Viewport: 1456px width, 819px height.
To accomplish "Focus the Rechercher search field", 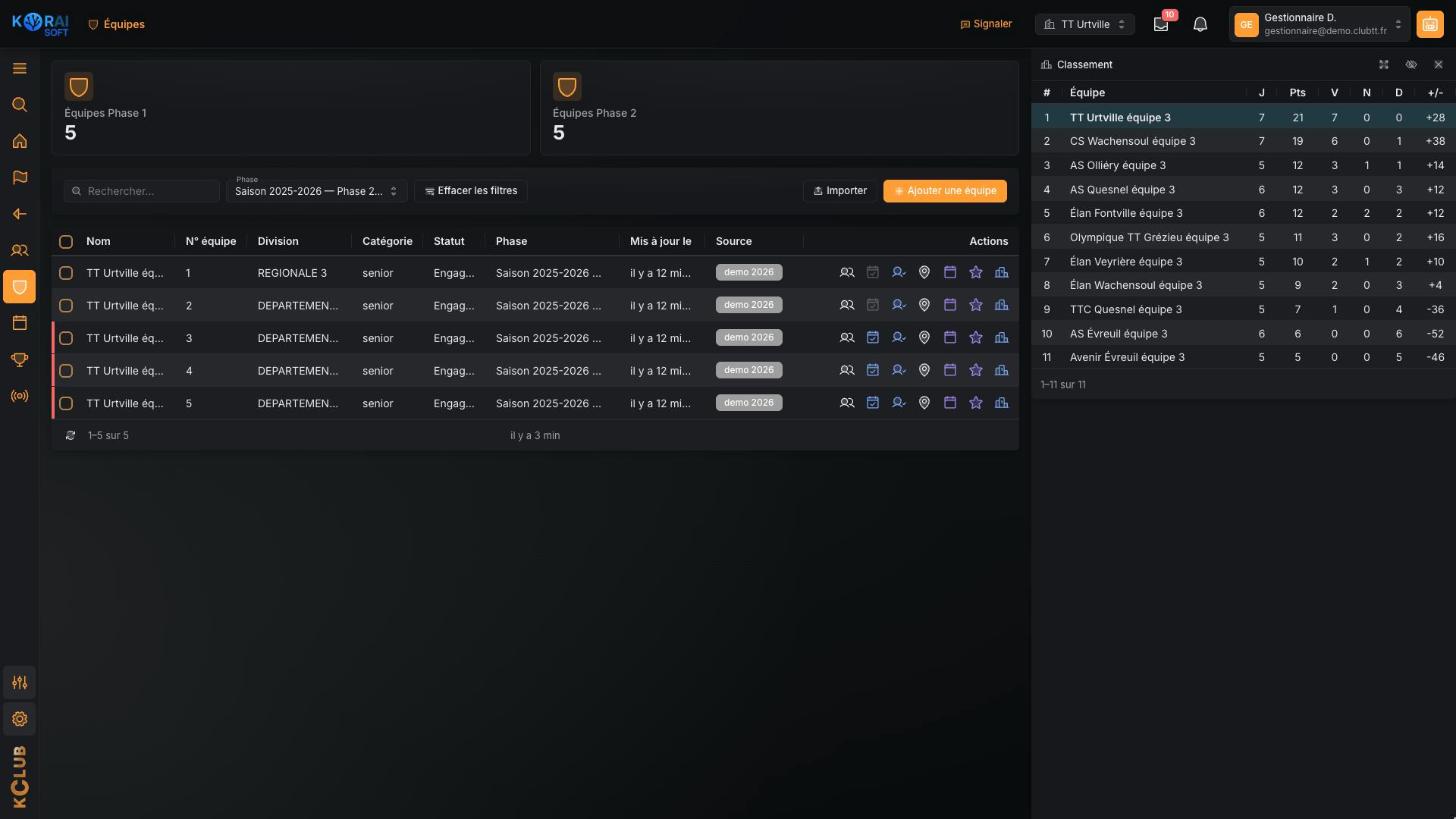I will coord(141,191).
